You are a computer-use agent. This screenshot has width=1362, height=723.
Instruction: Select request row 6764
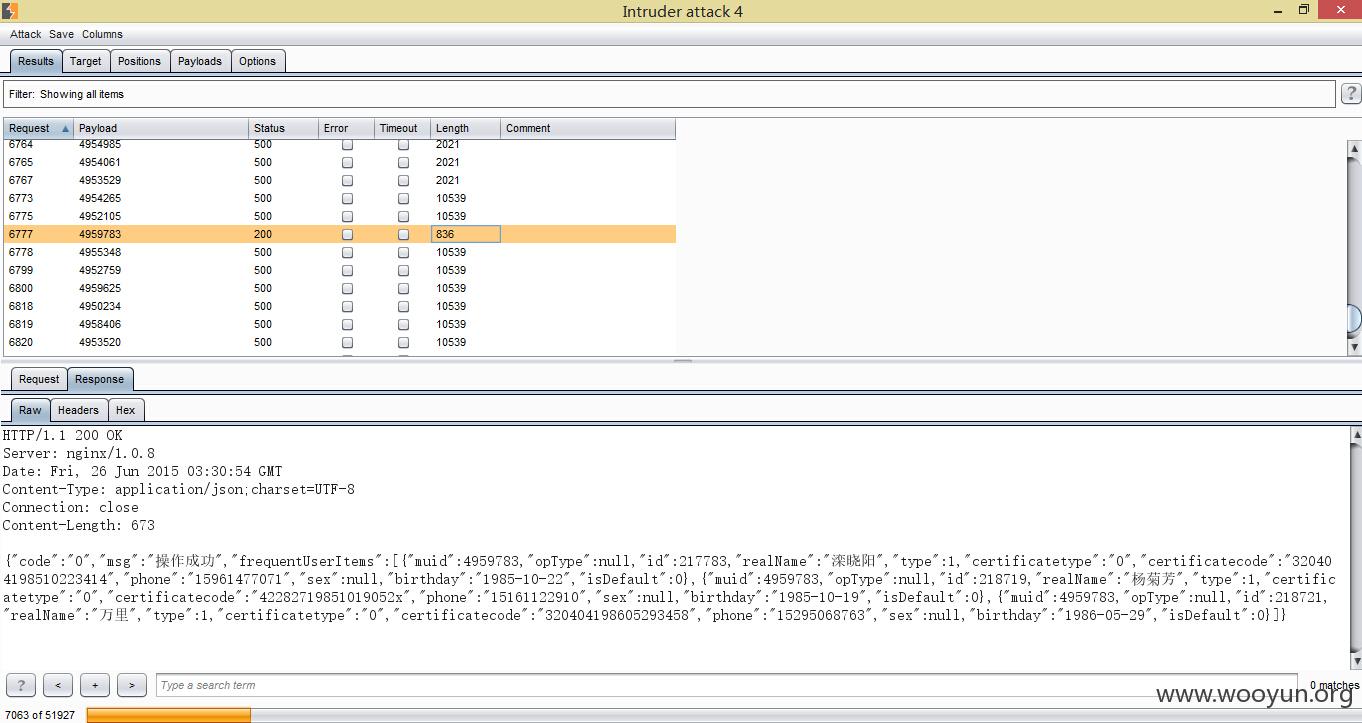click(x=339, y=145)
